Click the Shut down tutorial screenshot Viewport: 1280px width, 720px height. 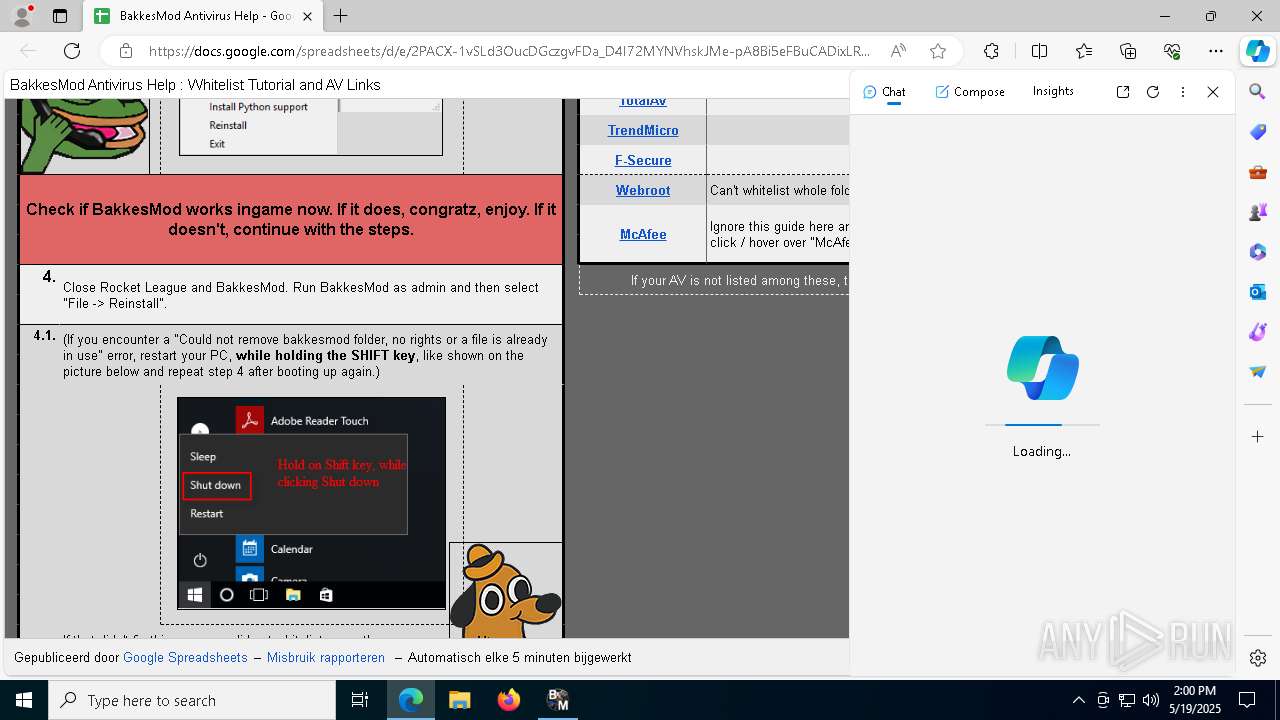311,503
